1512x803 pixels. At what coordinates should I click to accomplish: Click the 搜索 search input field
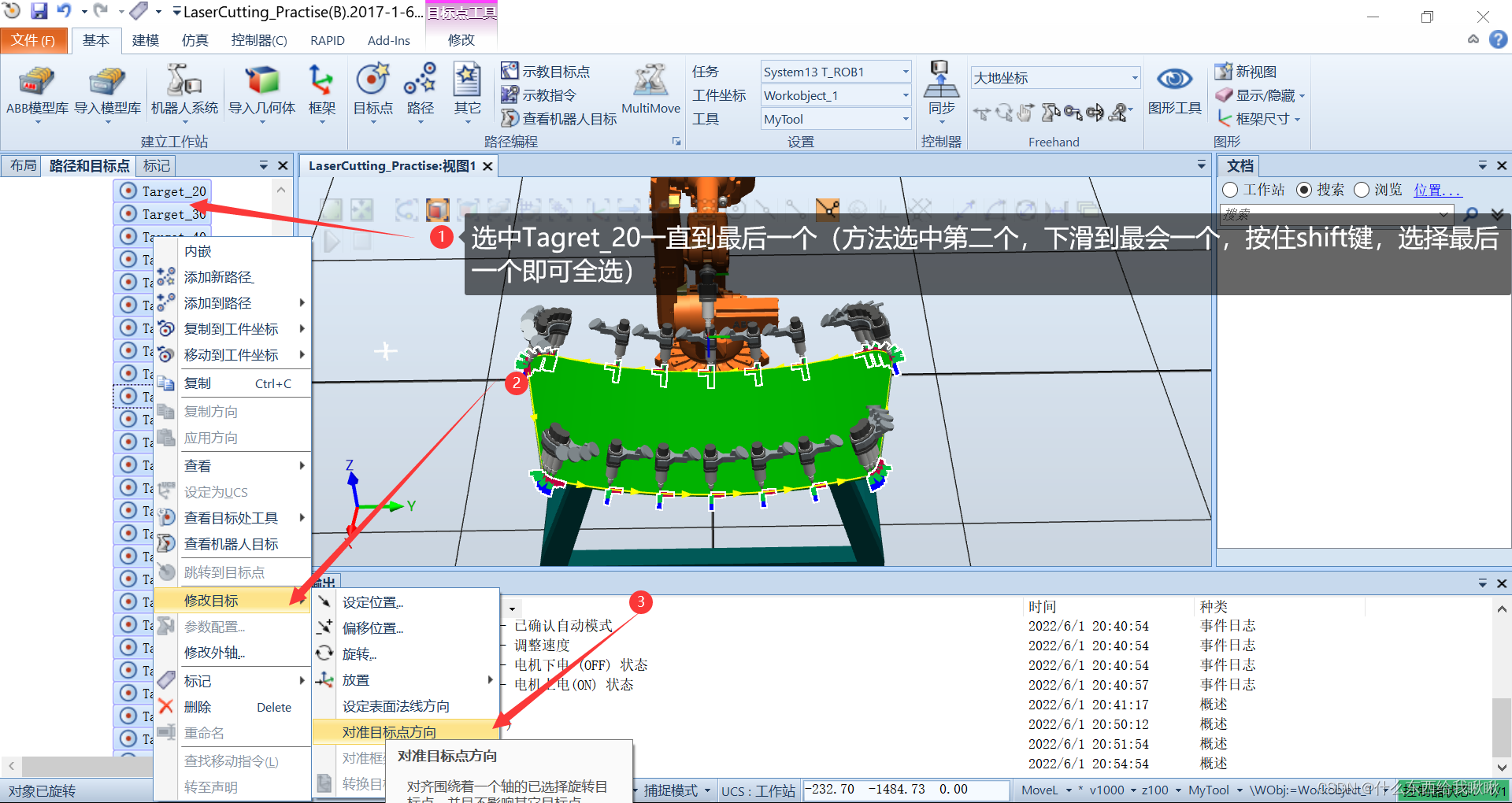(1336, 214)
